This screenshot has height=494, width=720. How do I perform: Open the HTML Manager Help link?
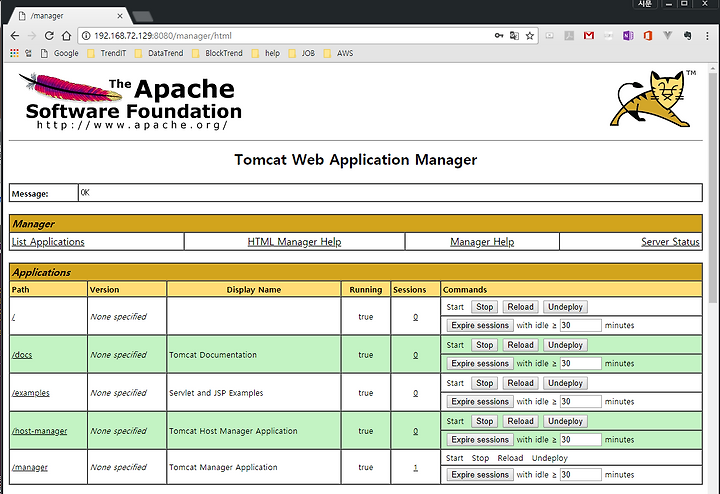coord(294,242)
